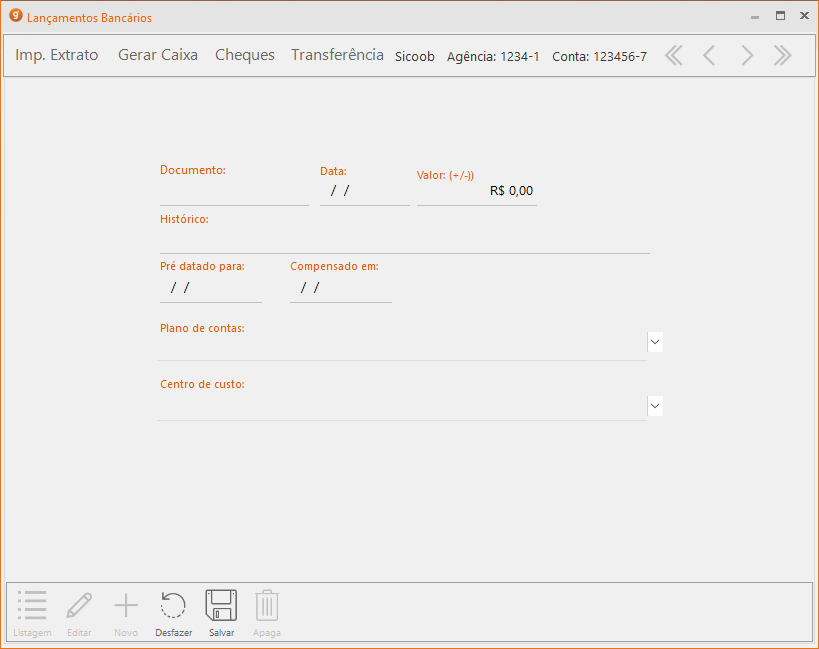The width and height of the screenshot is (819, 649).
Task: Click the Lançamentos Bancários window title
Action: (89, 18)
